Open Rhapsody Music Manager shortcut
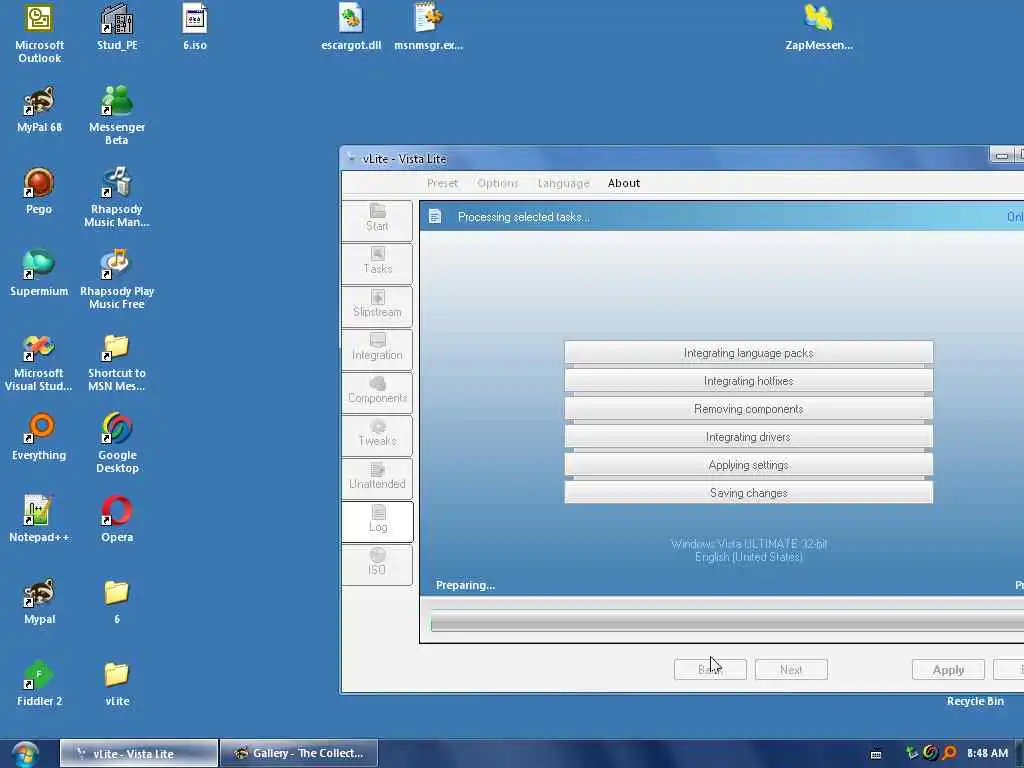1024x768 pixels. pyautogui.click(x=117, y=197)
